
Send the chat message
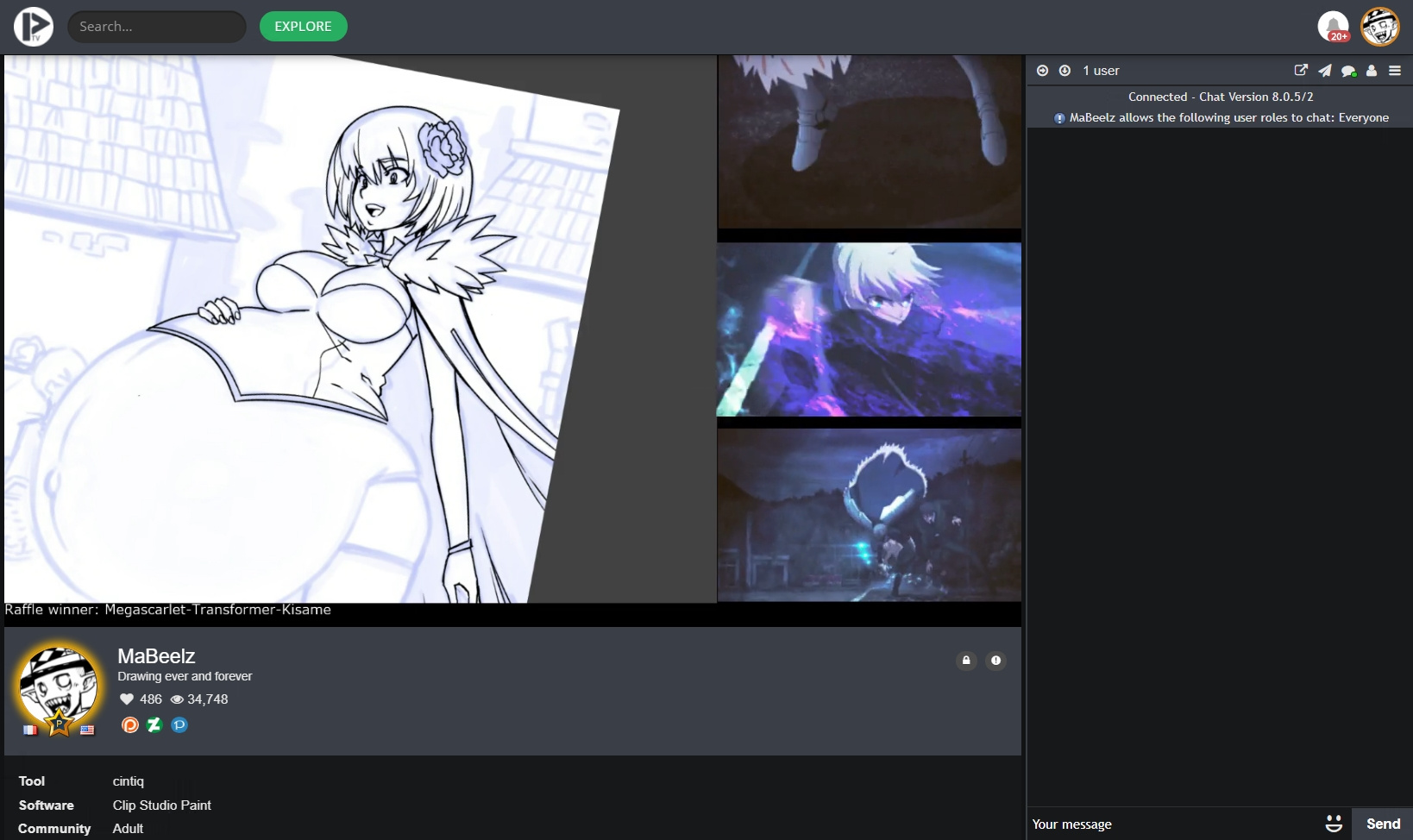1383,824
